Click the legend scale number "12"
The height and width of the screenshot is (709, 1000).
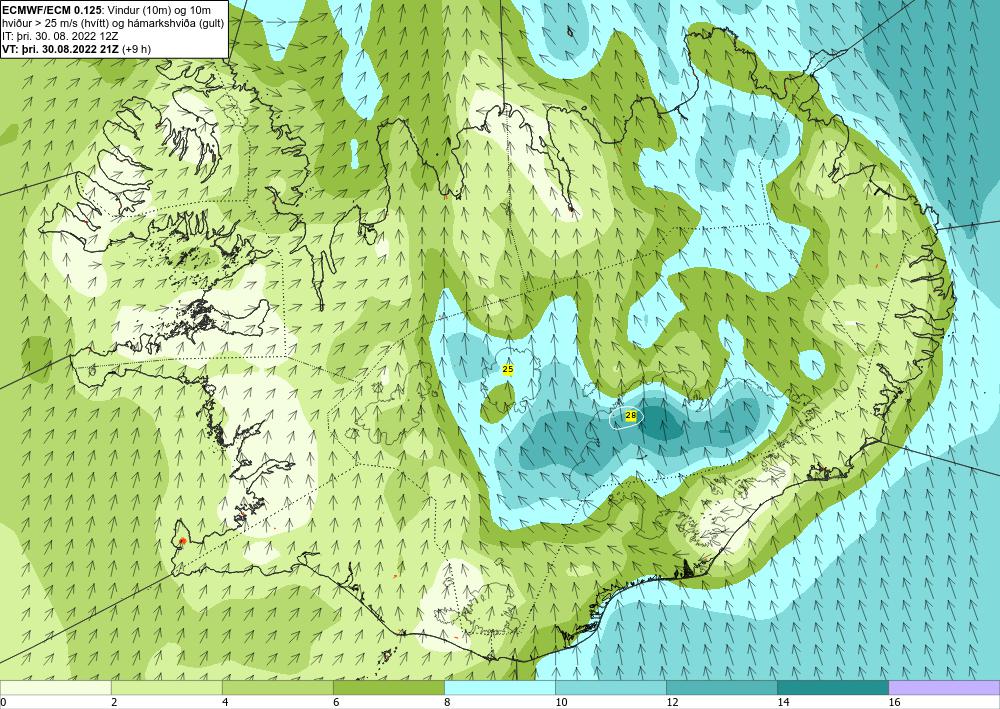(672, 702)
